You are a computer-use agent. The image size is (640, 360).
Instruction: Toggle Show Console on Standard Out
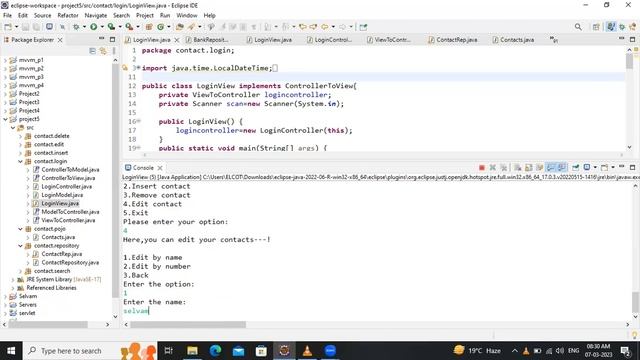pos(551,168)
